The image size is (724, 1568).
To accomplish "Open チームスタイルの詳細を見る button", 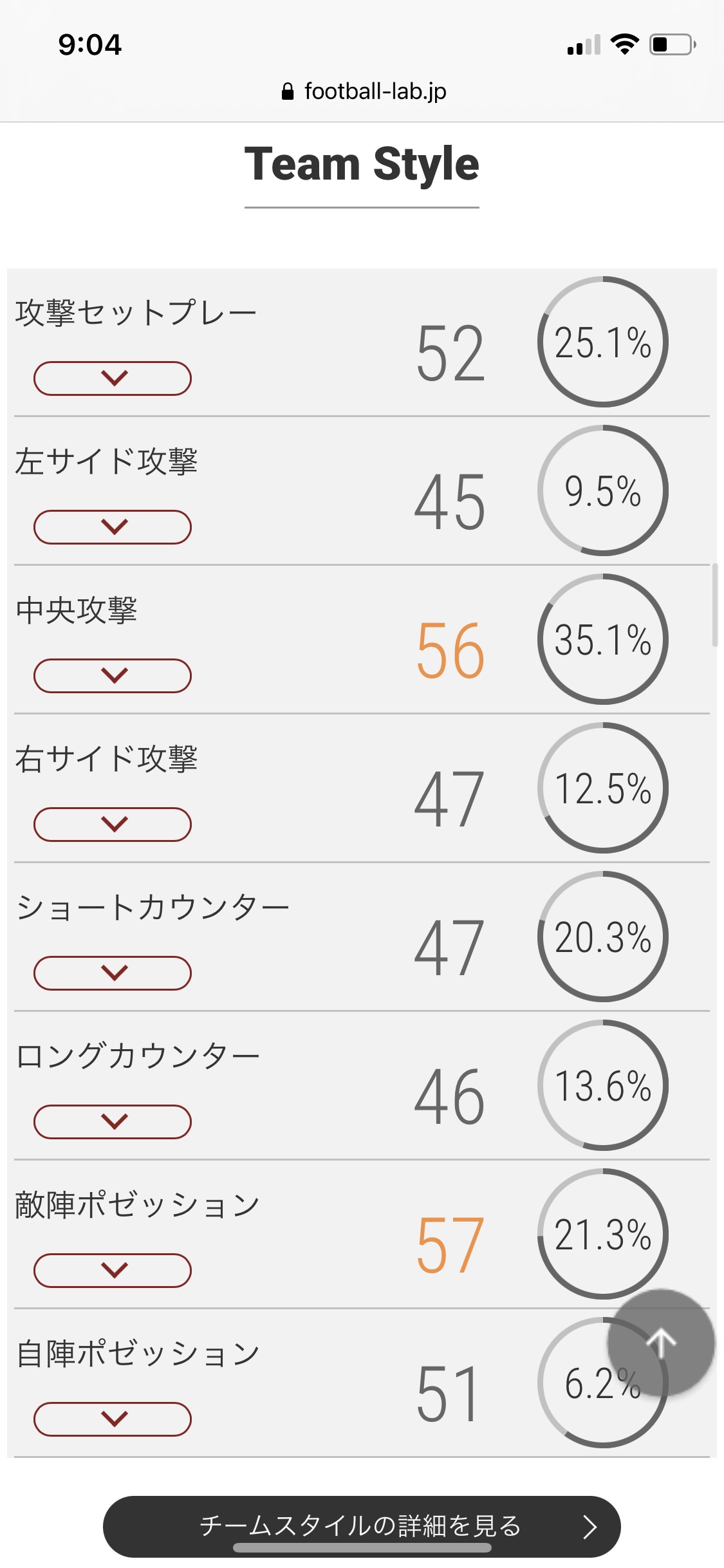I will pos(362,1526).
